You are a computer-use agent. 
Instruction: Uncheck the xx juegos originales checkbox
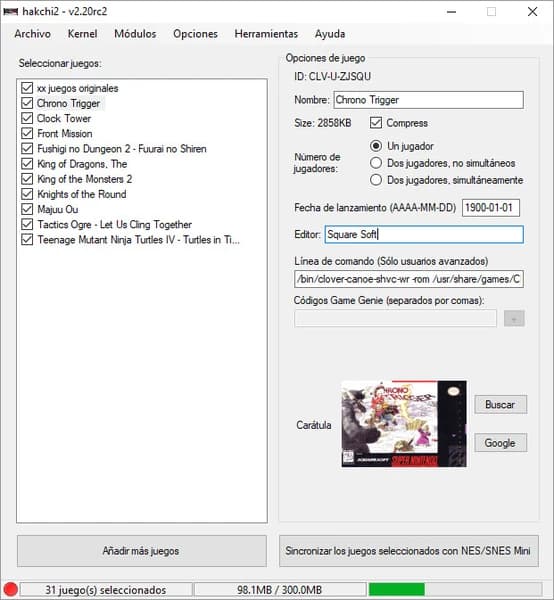coord(27,88)
